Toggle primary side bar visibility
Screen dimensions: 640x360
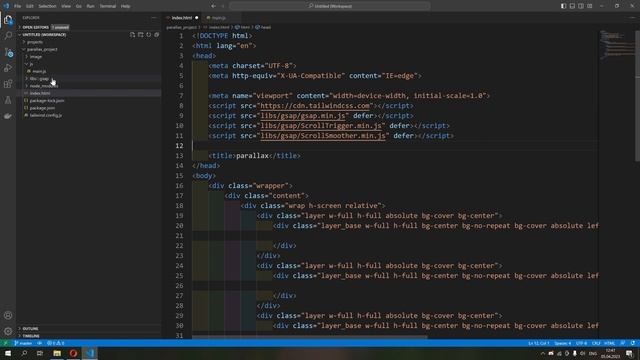563,6
